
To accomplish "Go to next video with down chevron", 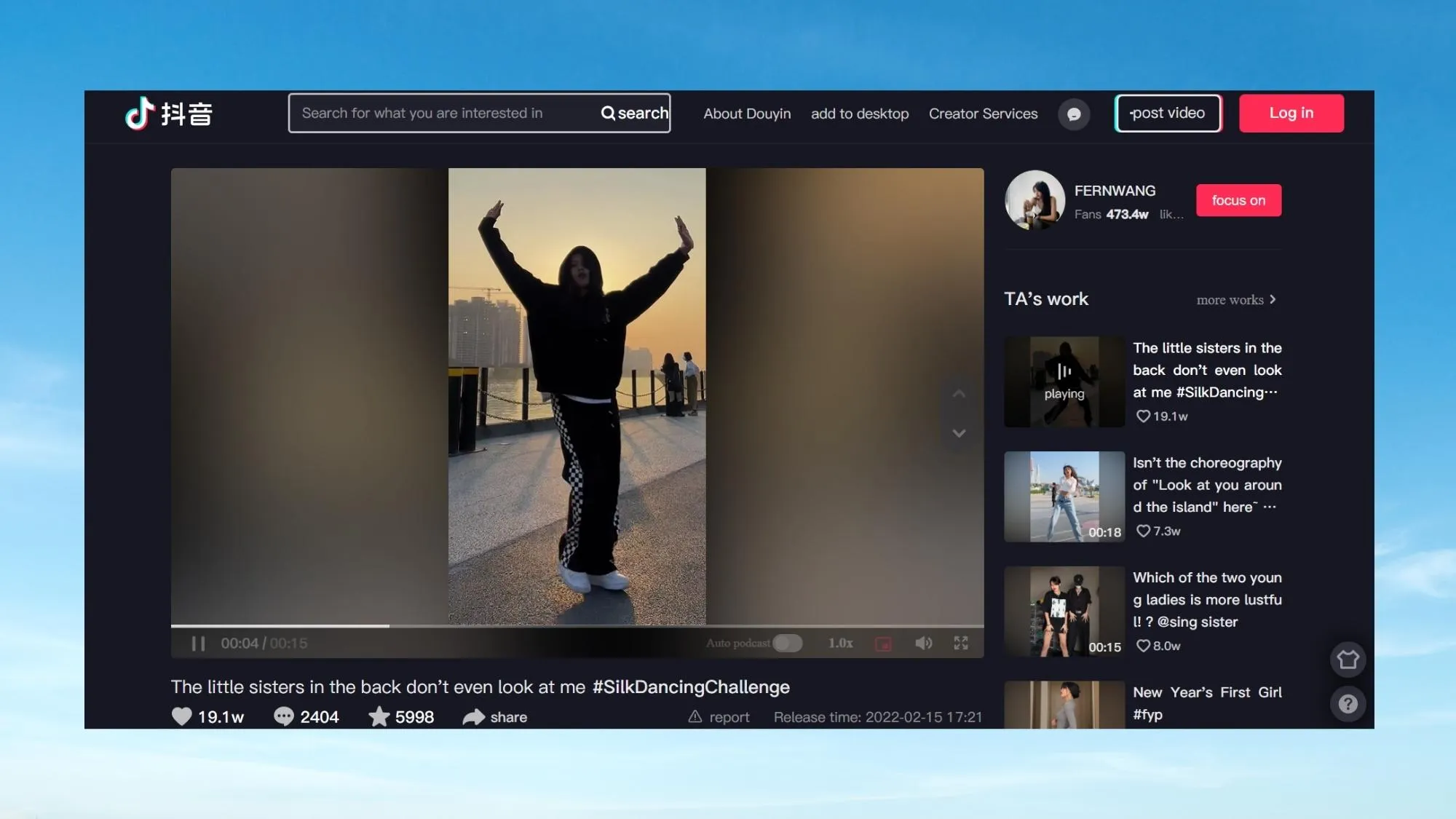I will pos(959,433).
